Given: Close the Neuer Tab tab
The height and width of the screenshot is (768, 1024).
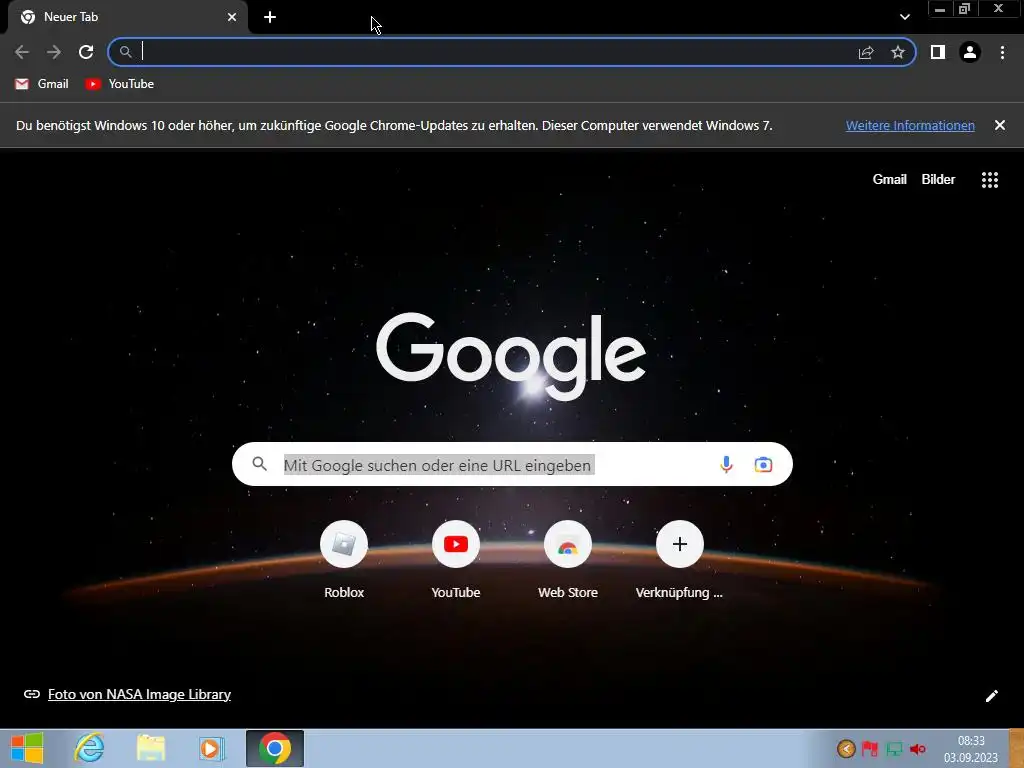Looking at the screenshot, I should (x=232, y=17).
